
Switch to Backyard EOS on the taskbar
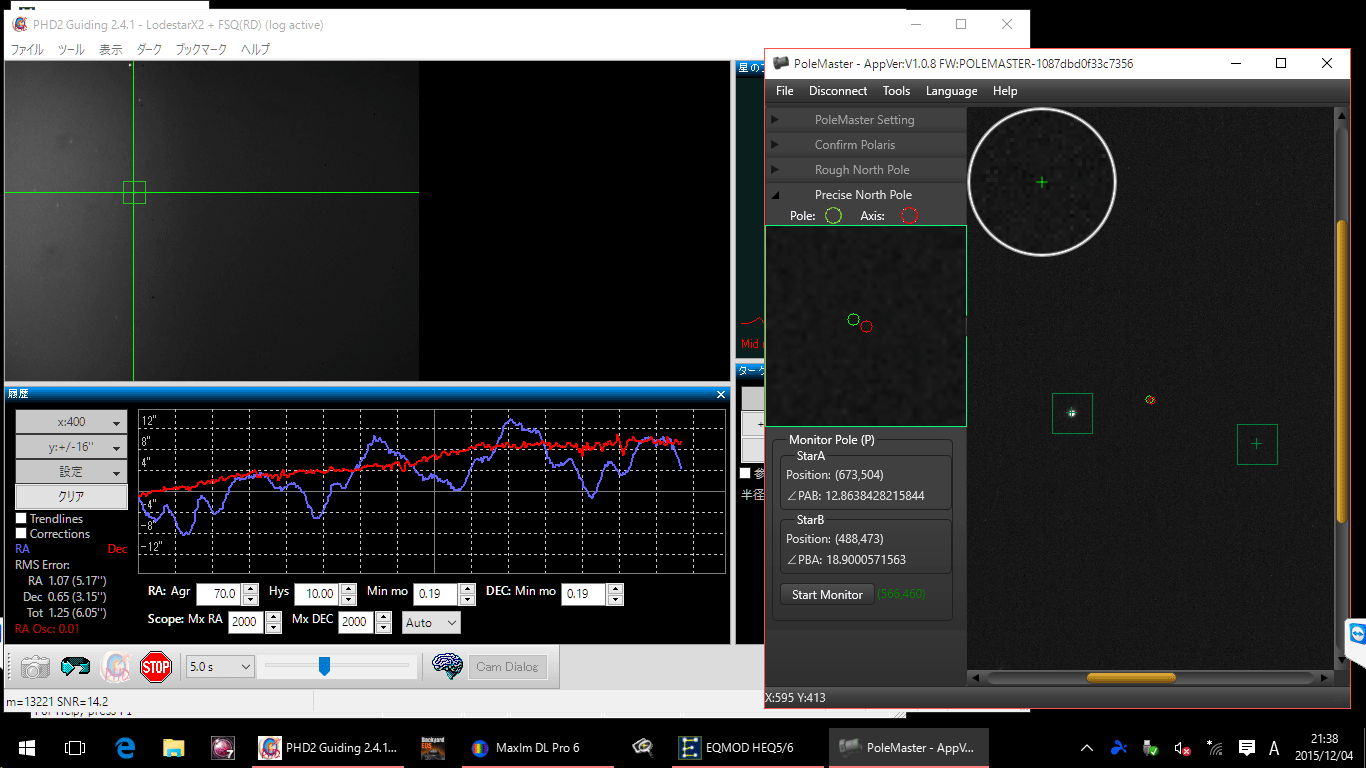click(x=433, y=747)
